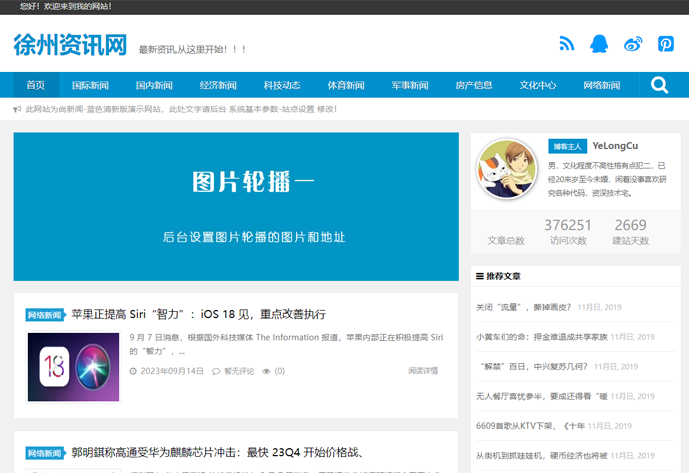Open 国际新闻 navigation item
This screenshot has height=473, width=689.
[91, 85]
